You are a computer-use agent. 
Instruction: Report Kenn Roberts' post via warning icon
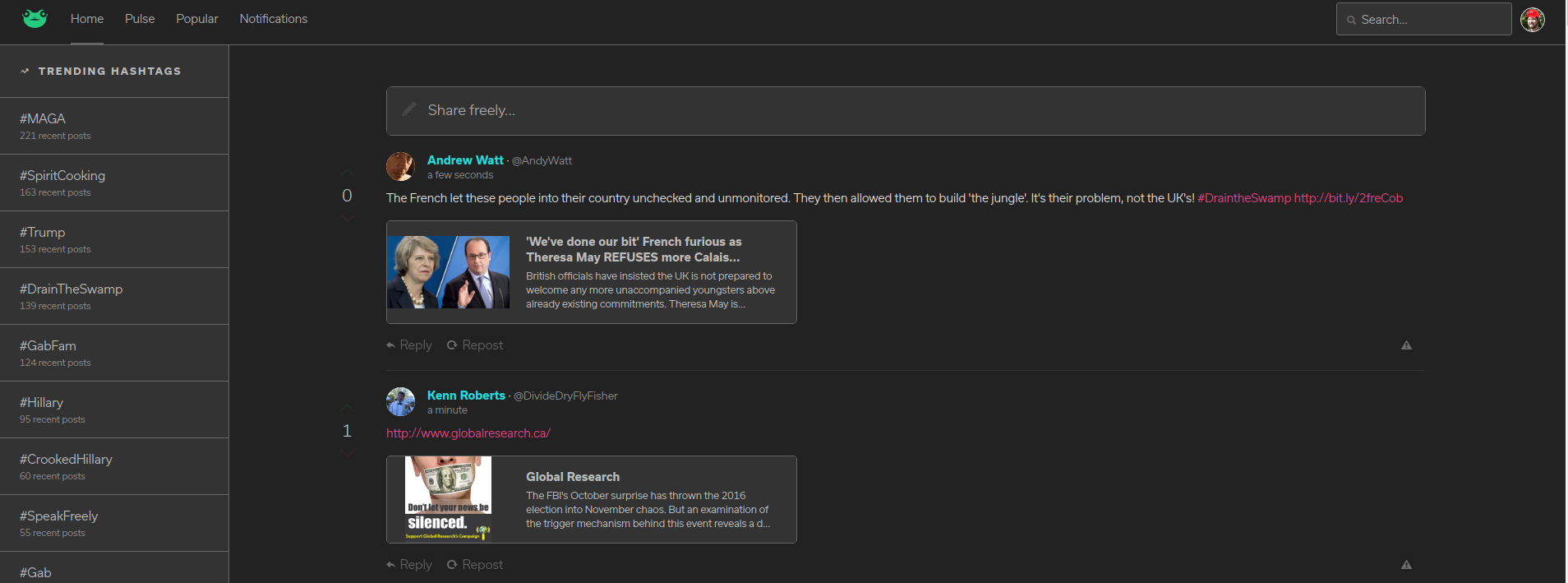(1406, 565)
